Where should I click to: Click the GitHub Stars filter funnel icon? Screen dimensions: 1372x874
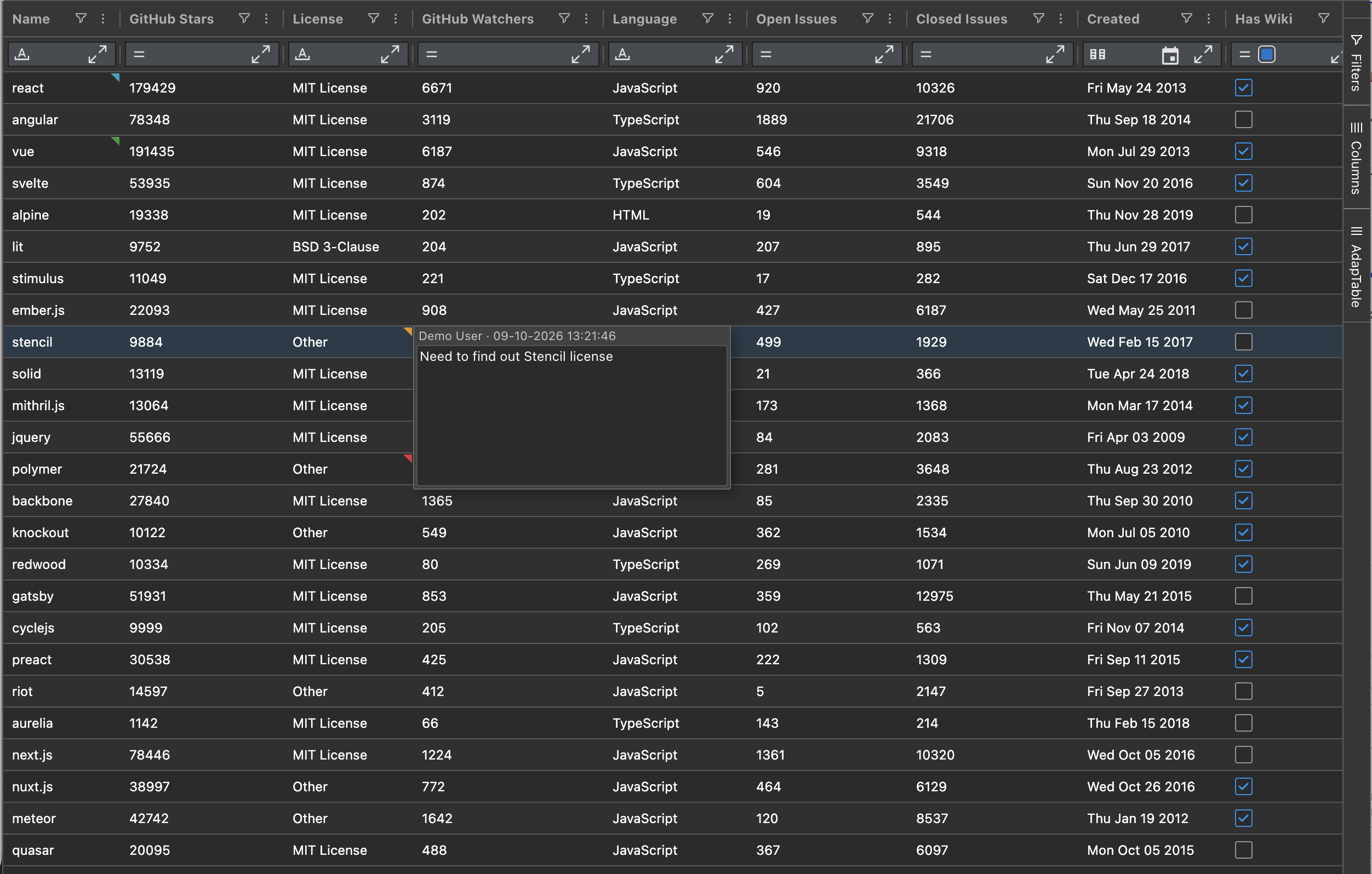(x=244, y=19)
